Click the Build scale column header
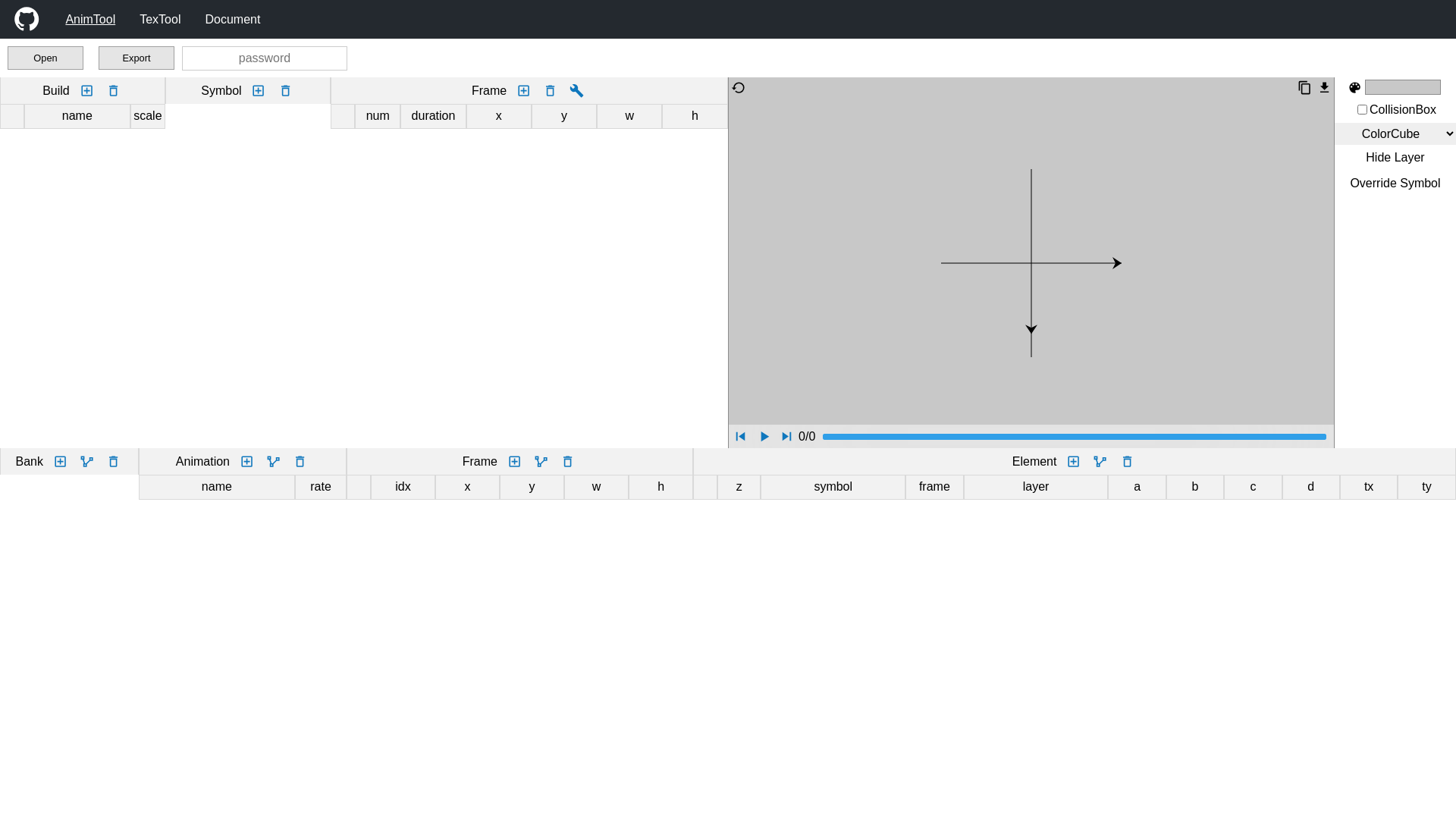 point(148,116)
